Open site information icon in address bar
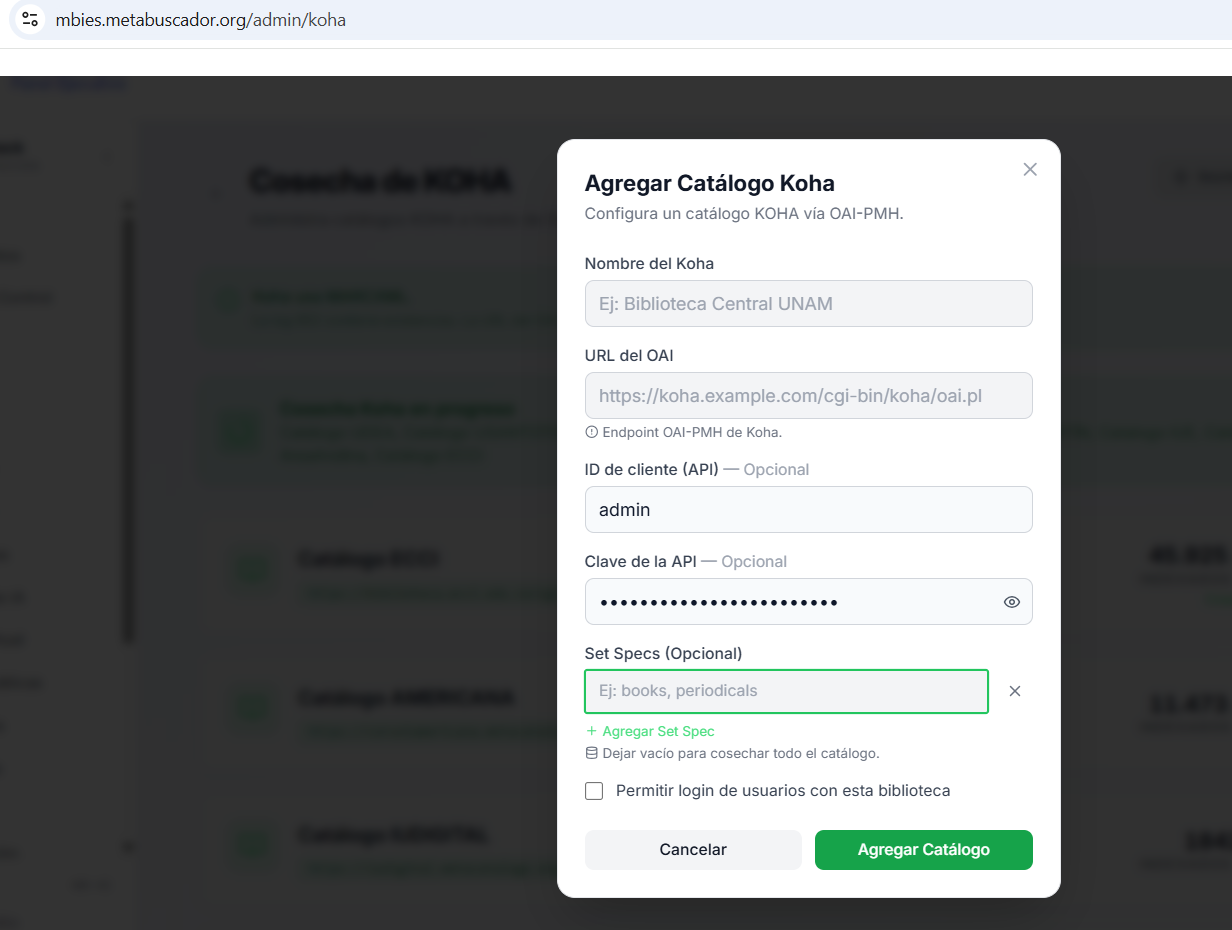This screenshot has height=930, width=1232. pos(30,19)
